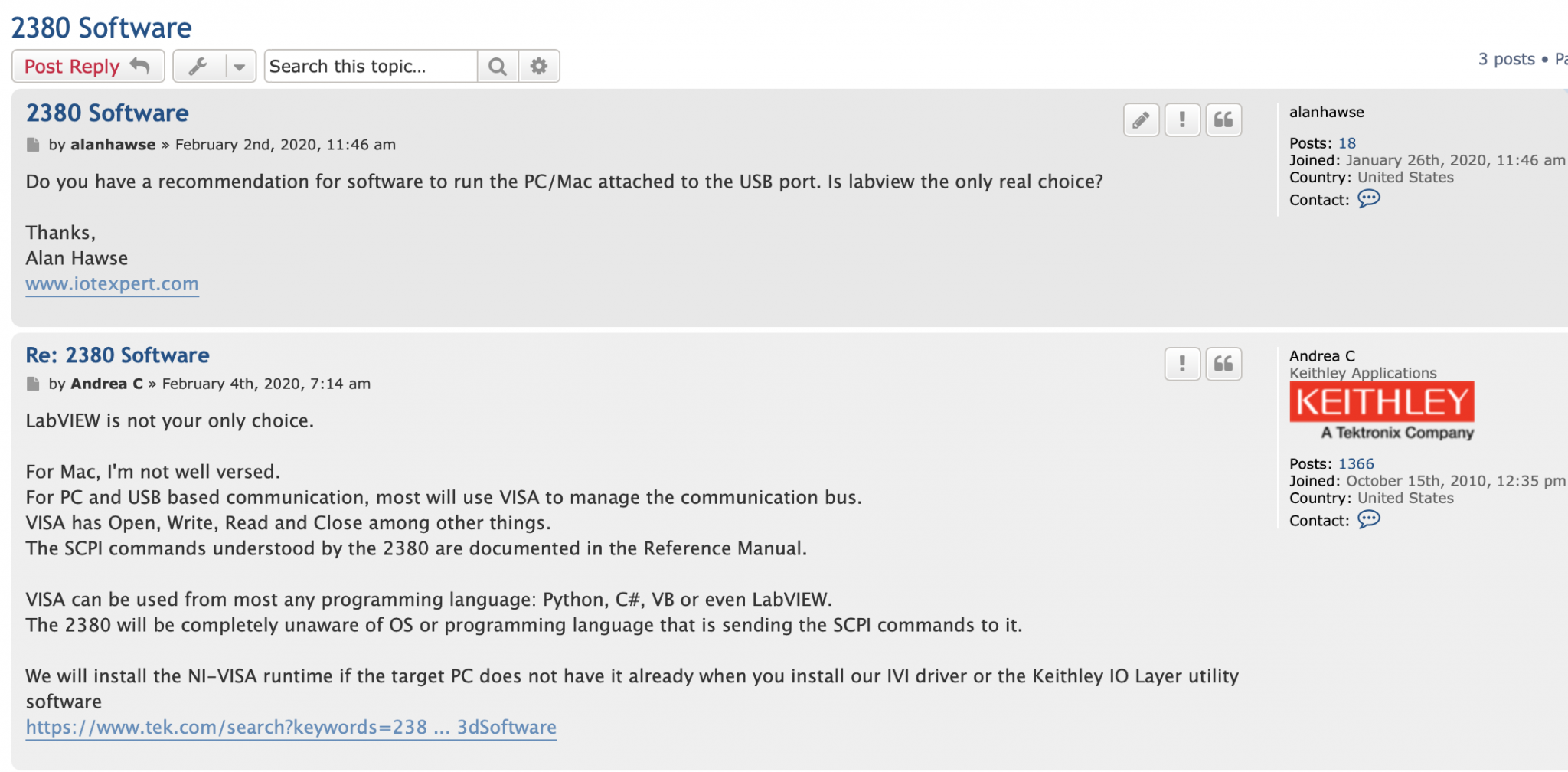View Andrea C's 1366 posts link

(x=1356, y=464)
